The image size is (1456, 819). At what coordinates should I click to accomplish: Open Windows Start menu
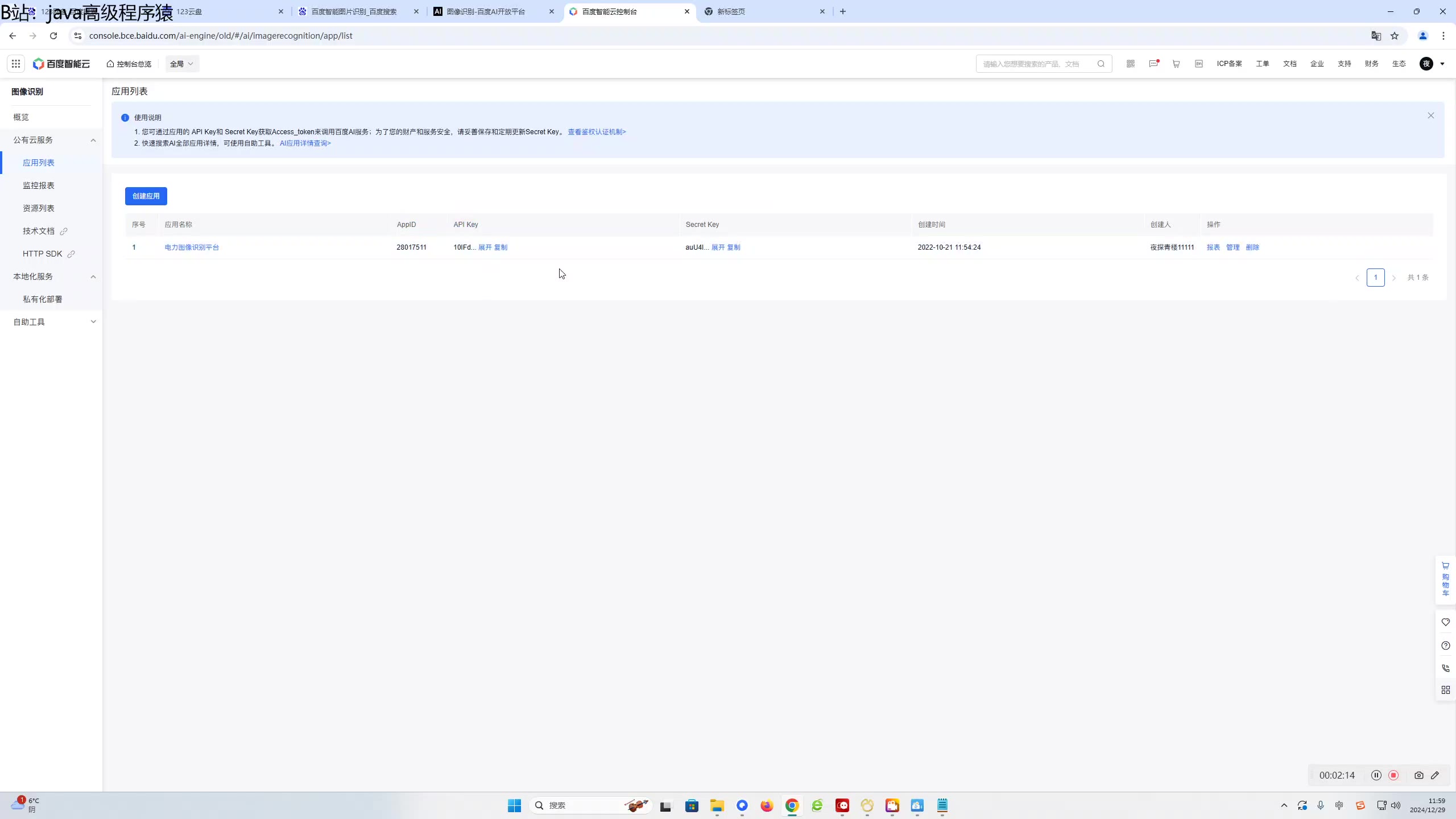514,805
